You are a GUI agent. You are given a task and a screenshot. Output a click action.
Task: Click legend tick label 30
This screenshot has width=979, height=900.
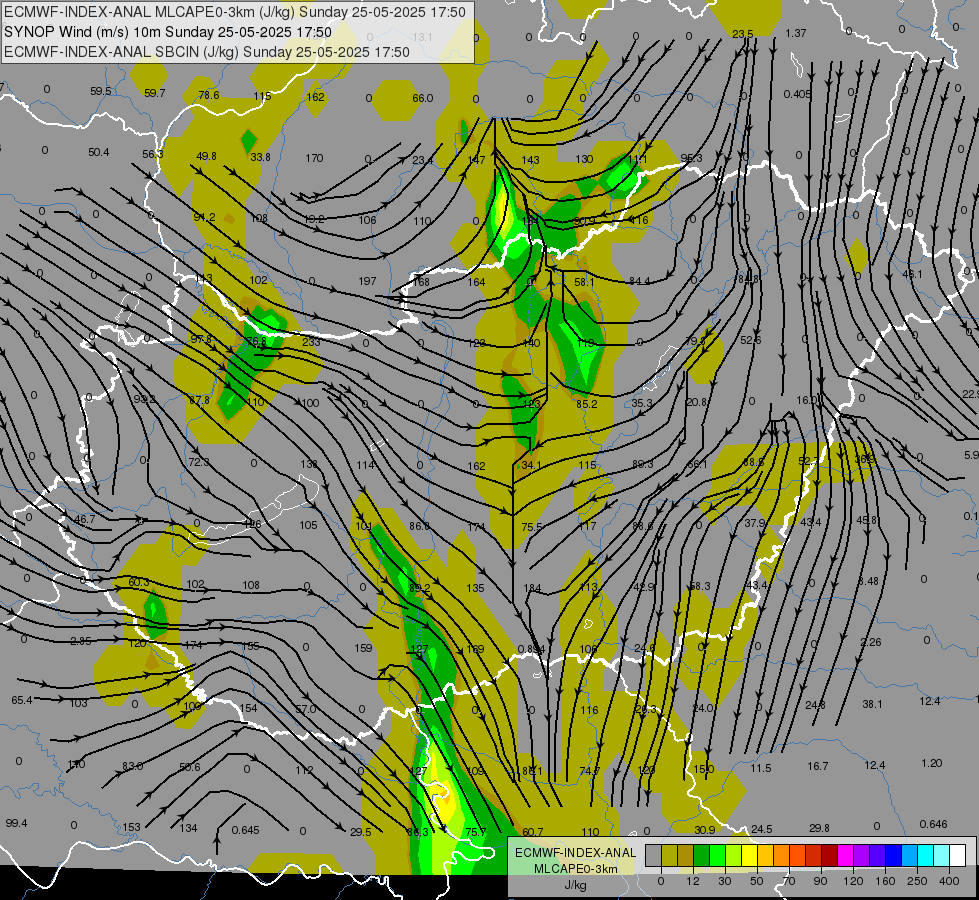[724, 881]
